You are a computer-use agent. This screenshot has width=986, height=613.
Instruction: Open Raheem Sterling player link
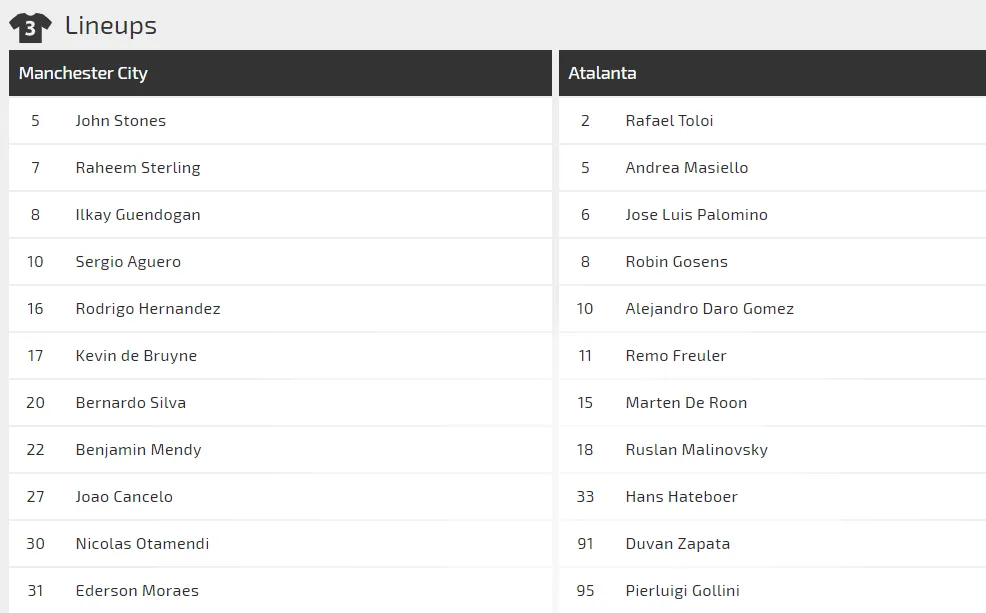point(138,168)
